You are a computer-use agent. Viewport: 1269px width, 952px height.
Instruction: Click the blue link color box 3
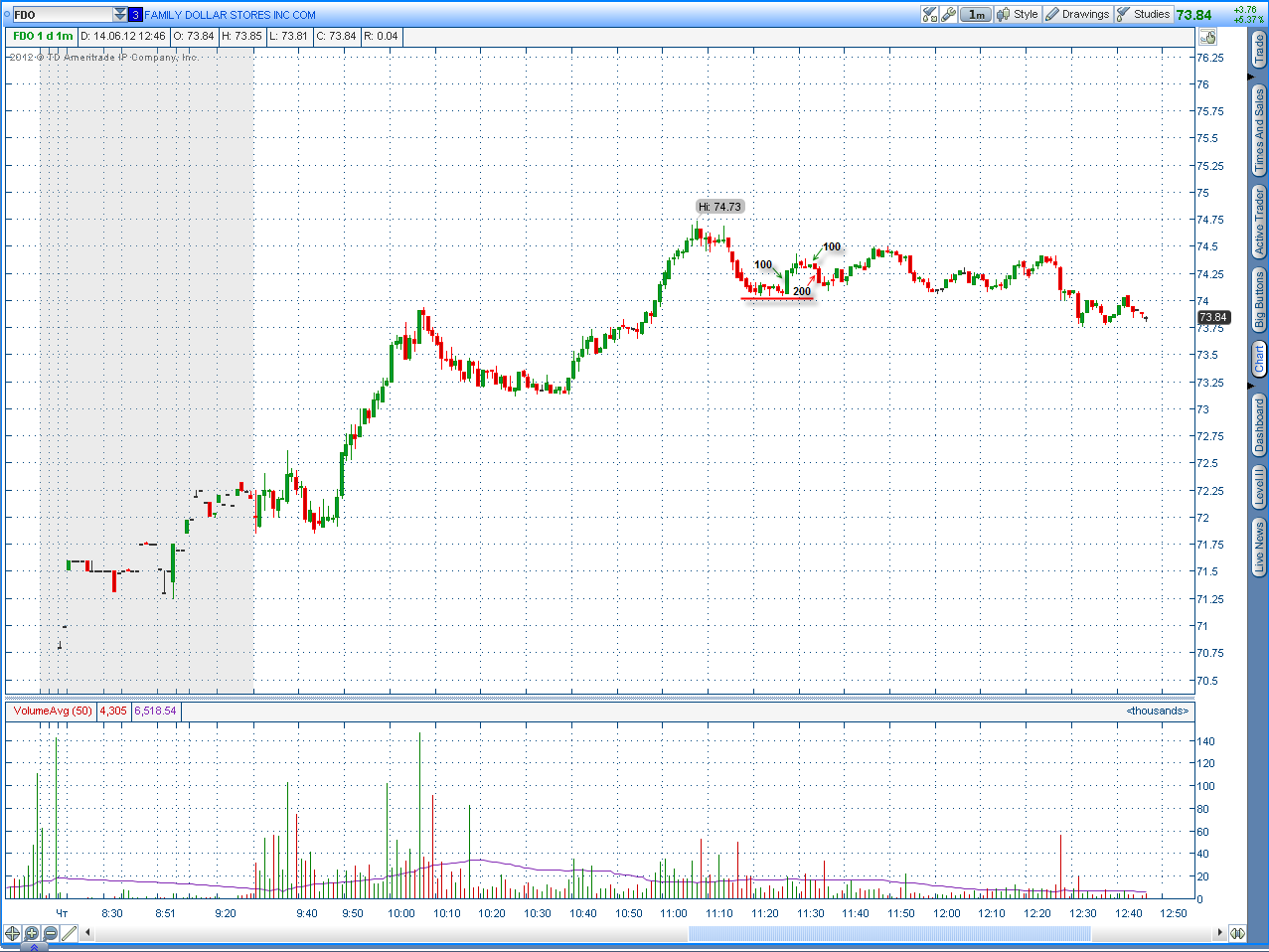tap(136, 15)
